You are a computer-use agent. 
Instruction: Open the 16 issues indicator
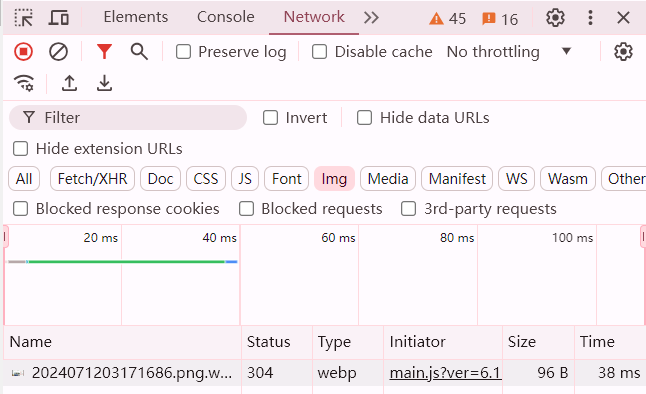point(500,19)
